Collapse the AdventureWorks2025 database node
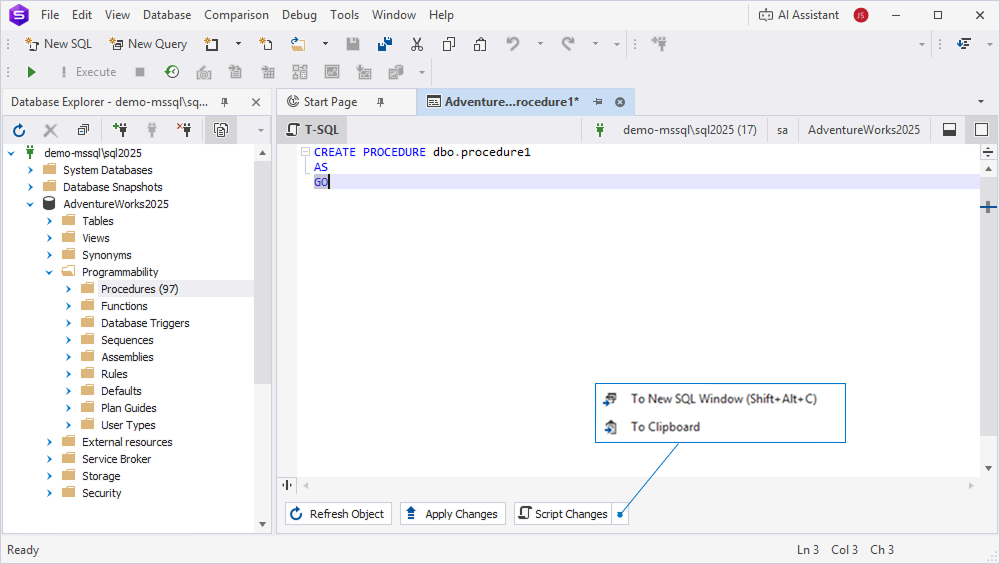1000x564 pixels. [31, 204]
